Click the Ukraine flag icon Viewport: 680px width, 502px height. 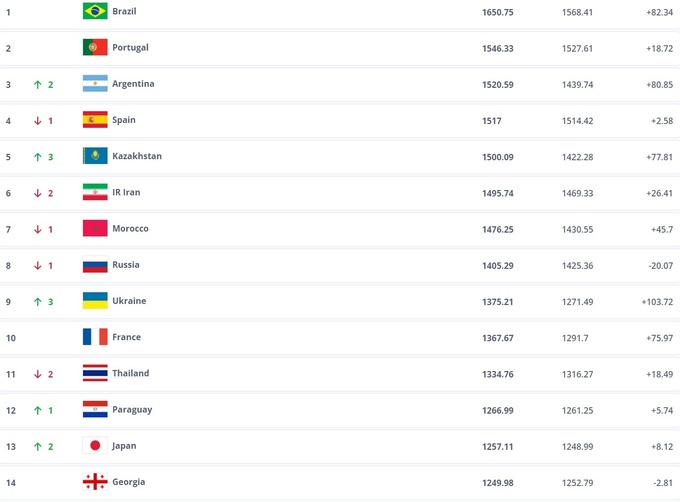(95, 300)
